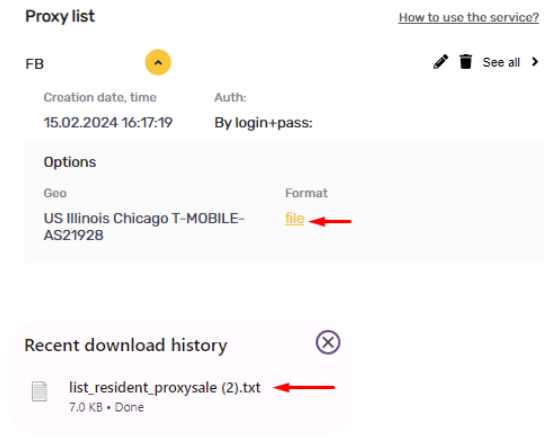The height and width of the screenshot is (447, 551).
Task: Click the Recent download history title
Action: 126,345
